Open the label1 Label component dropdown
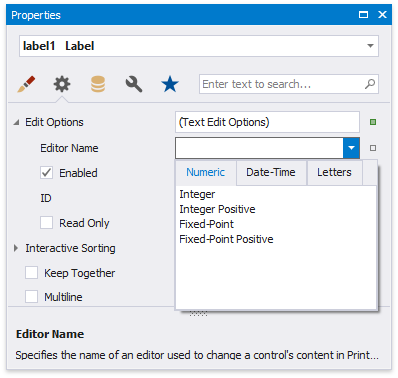This screenshot has height=378, width=398. click(370, 46)
